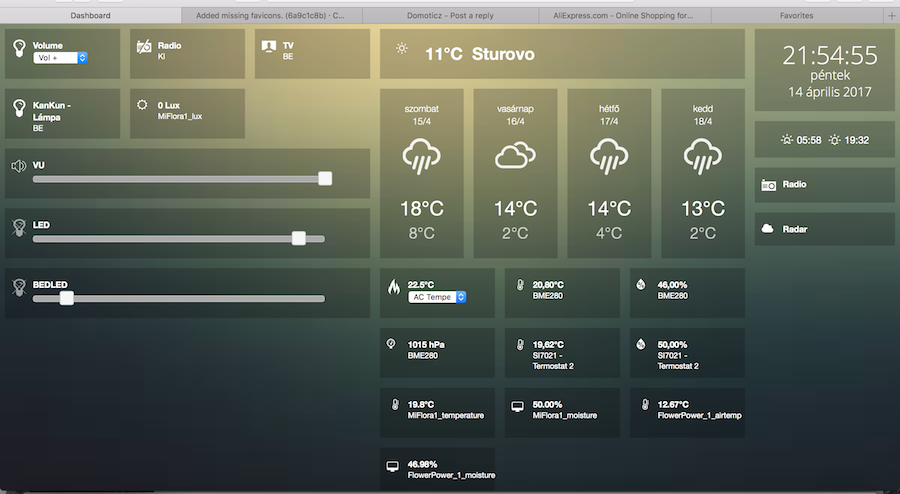
Task: Click the TV screen icon
Action: pyautogui.click(x=267, y=46)
